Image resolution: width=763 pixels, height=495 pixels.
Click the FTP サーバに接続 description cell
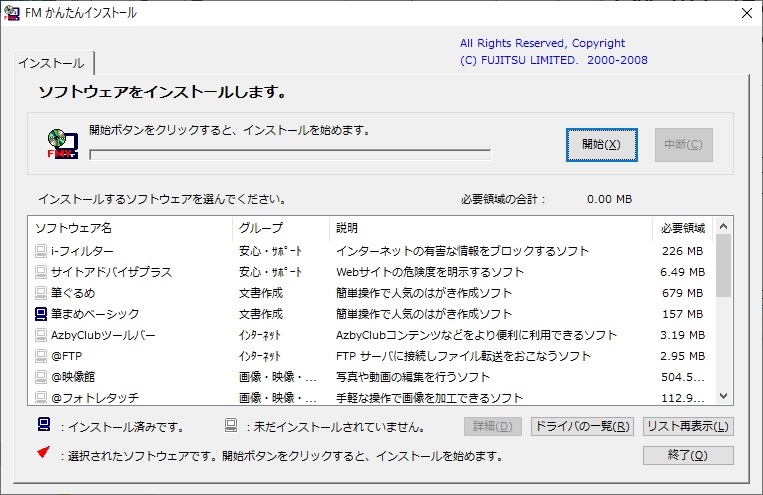(463, 356)
